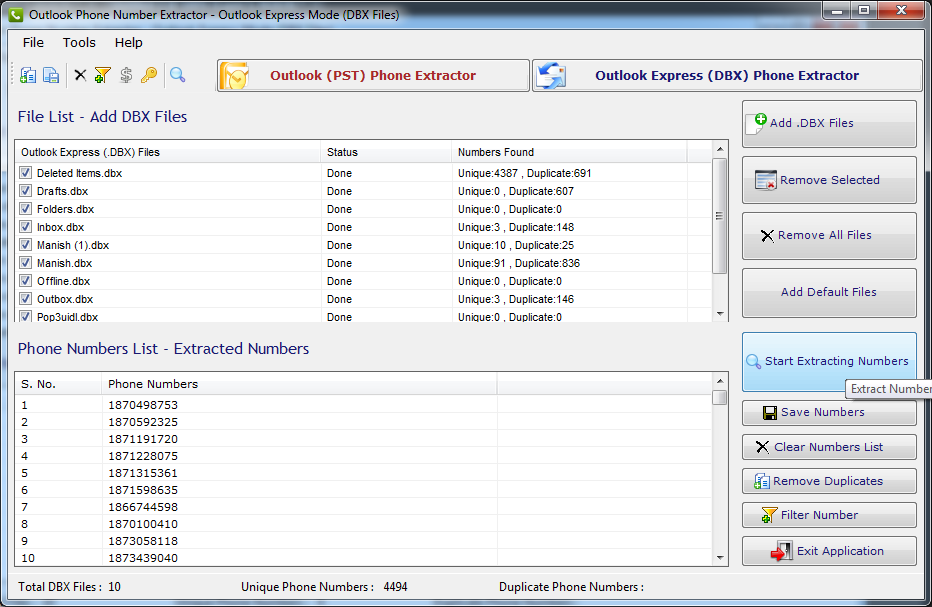This screenshot has height=607, width=932.
Task: Click the black X toolbar icon
Action: coord(80,75)
